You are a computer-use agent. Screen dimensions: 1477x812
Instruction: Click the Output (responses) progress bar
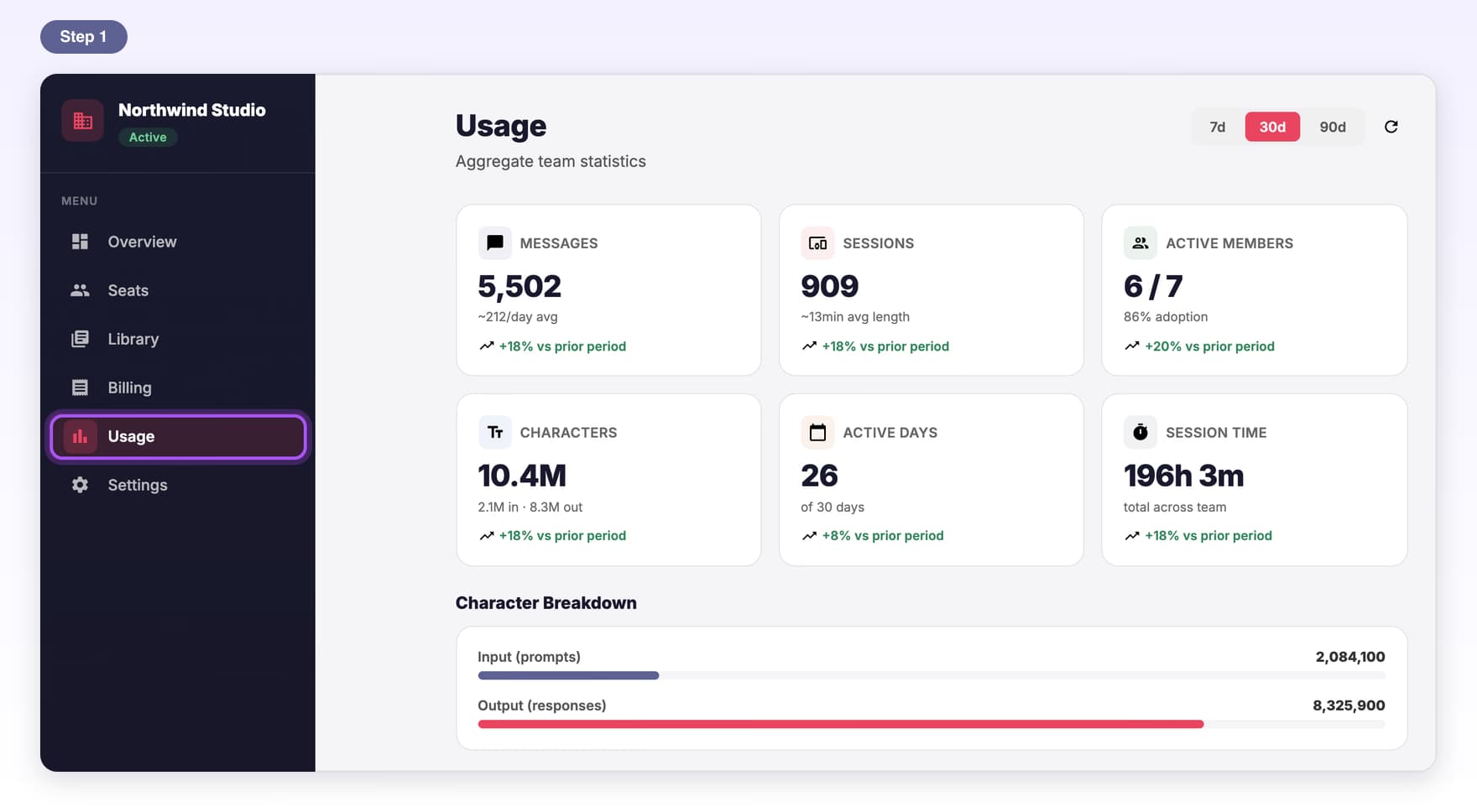click(931, 724)
